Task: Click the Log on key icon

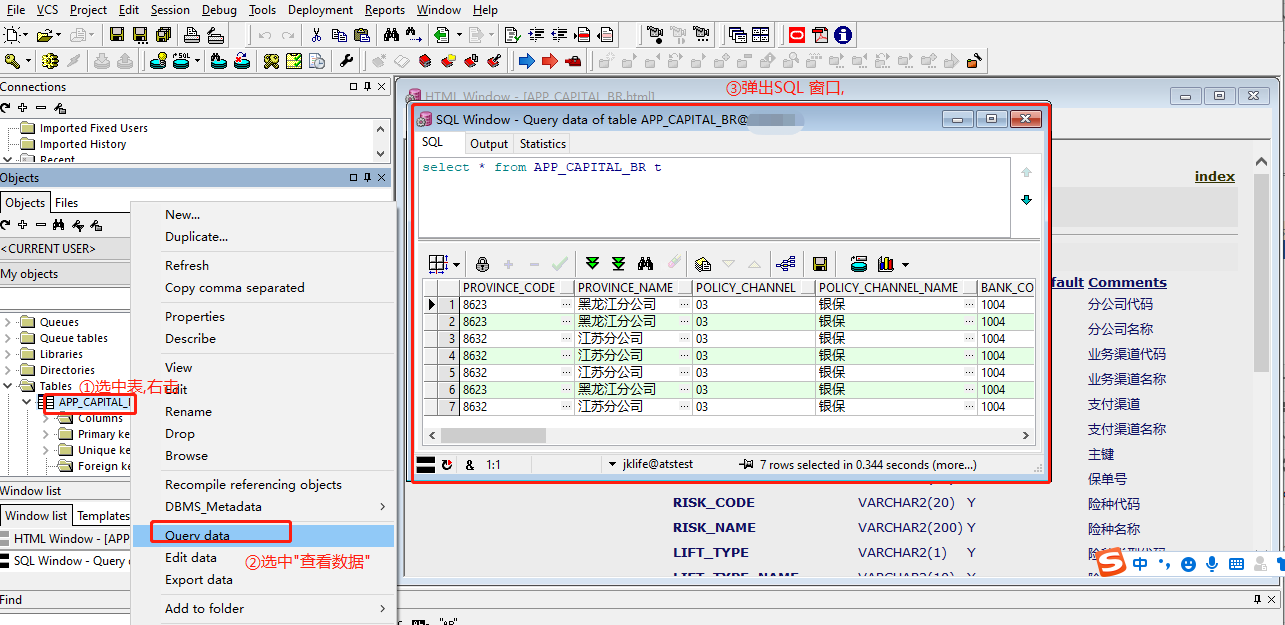Action: [13, 61]
